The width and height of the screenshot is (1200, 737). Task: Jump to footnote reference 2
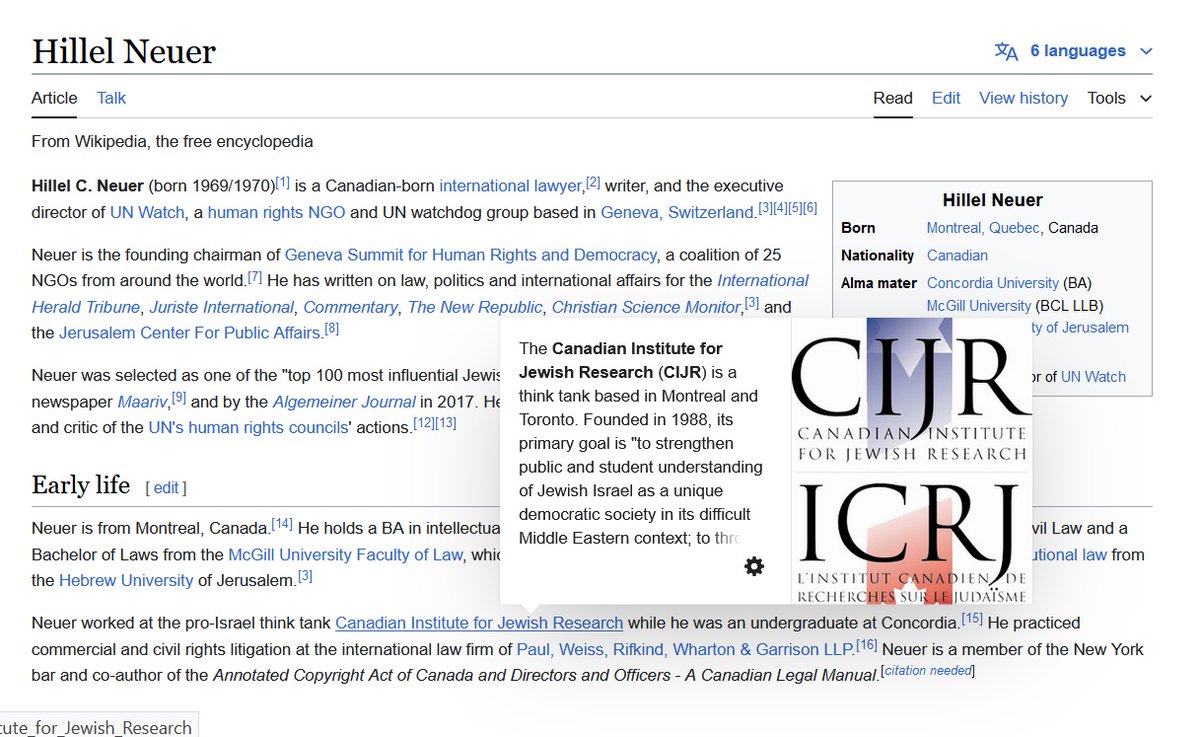click(x=593, y=182)
